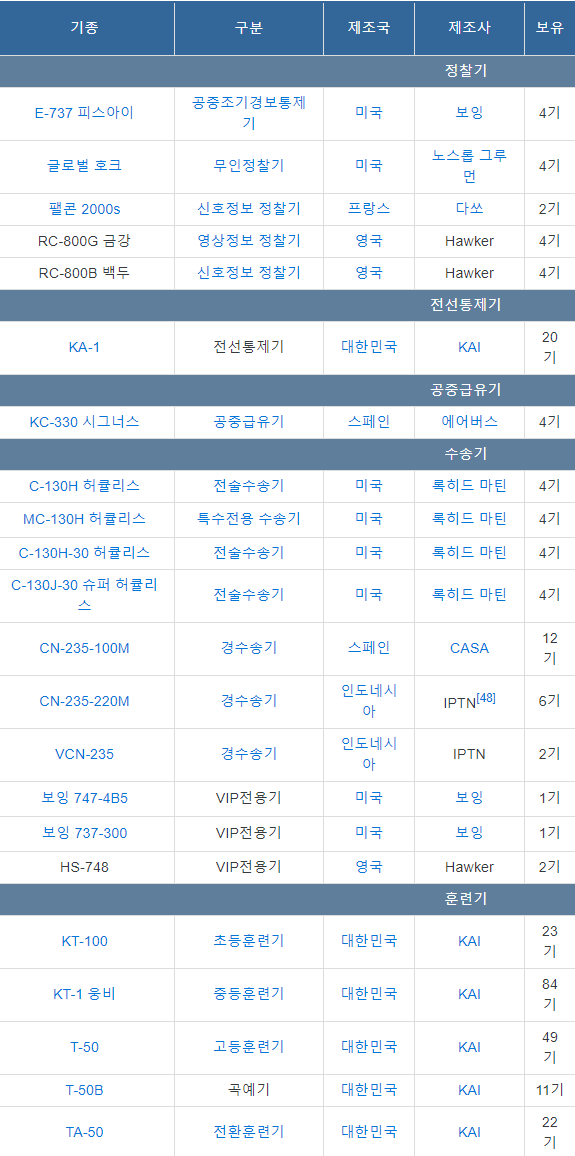Select the HS-748 text
Image resolution: width=575 pixels, height=1156 pixels.
click(x=84, y=867)
